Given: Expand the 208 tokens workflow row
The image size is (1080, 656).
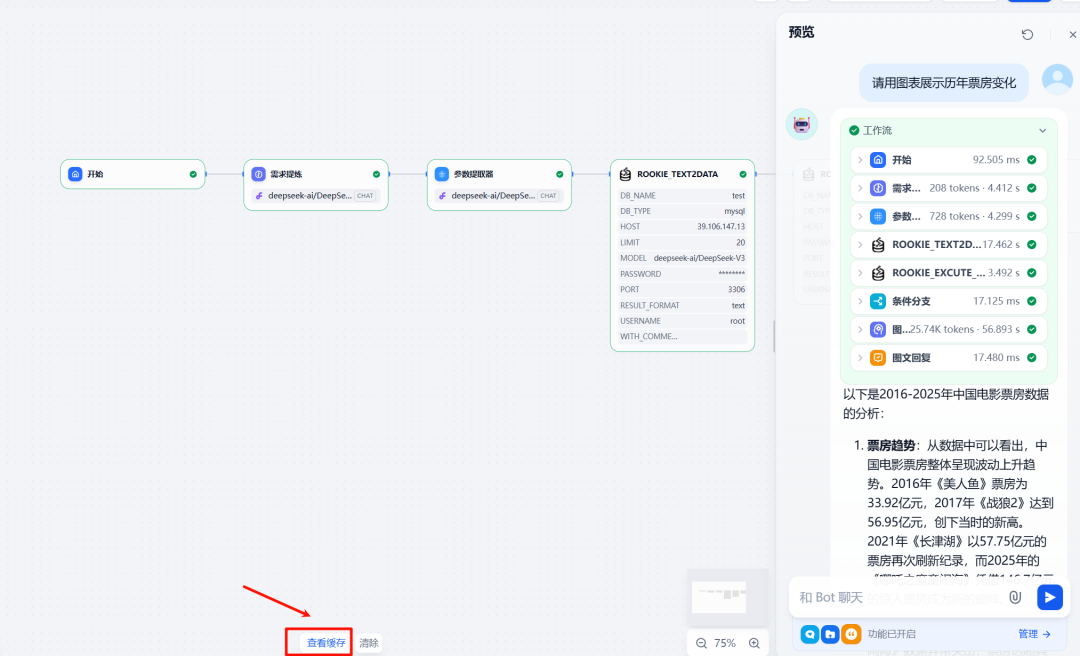Looking at the screenshot, I should [x=860, y=188].
